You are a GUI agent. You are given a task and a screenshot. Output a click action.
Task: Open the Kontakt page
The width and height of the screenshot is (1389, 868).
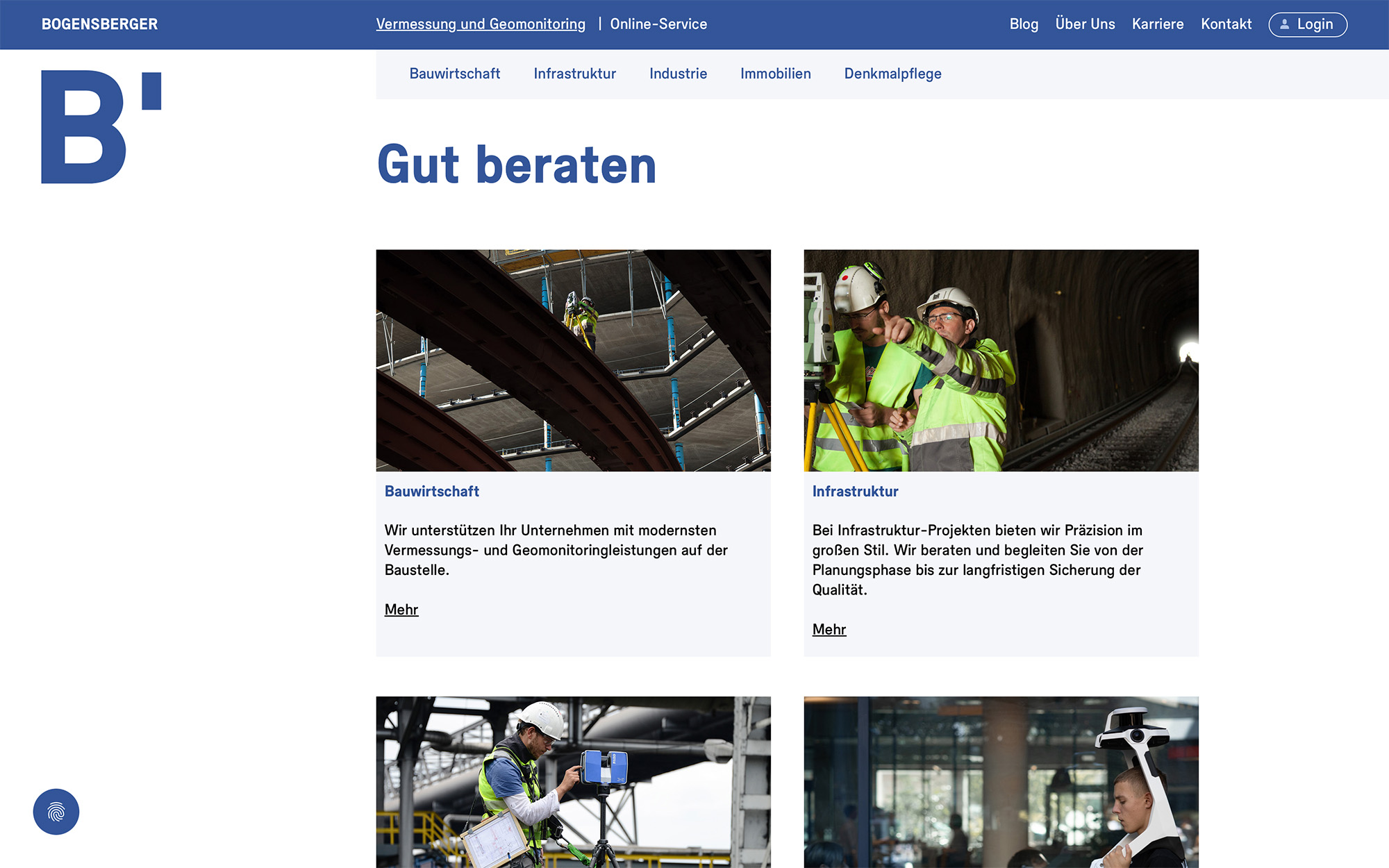pyautogui.click(x=1226, y=24)
